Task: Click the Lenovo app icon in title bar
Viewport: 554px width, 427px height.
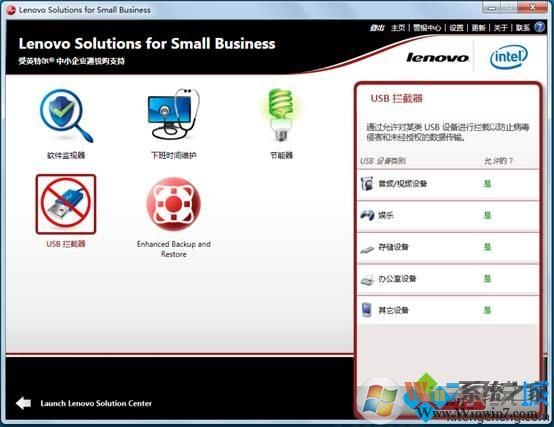Action: click(11, 10)
